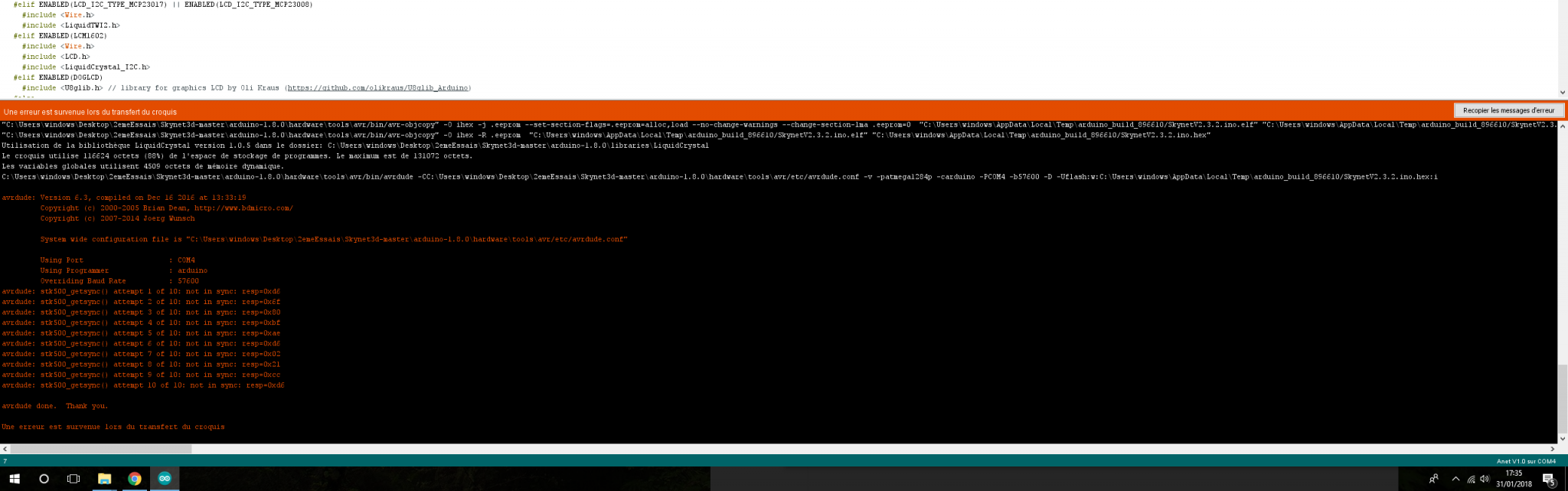
Task: Open the U8glib_Arduino GitHub link in code
Action: [377, 88]
